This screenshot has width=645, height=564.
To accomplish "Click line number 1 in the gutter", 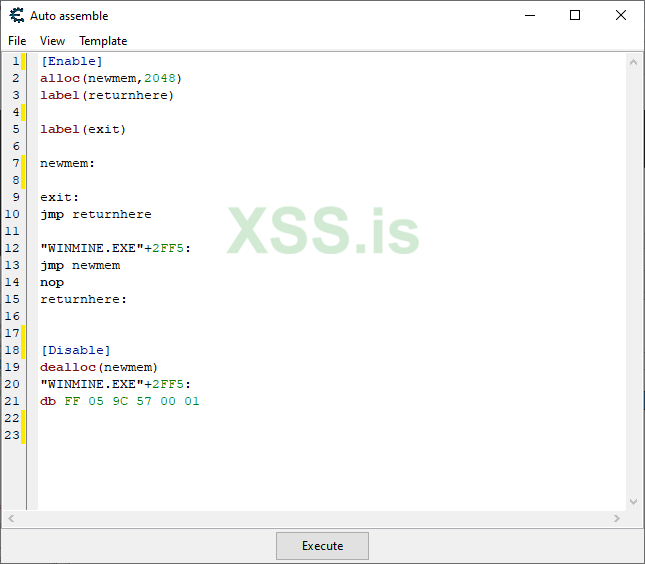I will point(16,61).
